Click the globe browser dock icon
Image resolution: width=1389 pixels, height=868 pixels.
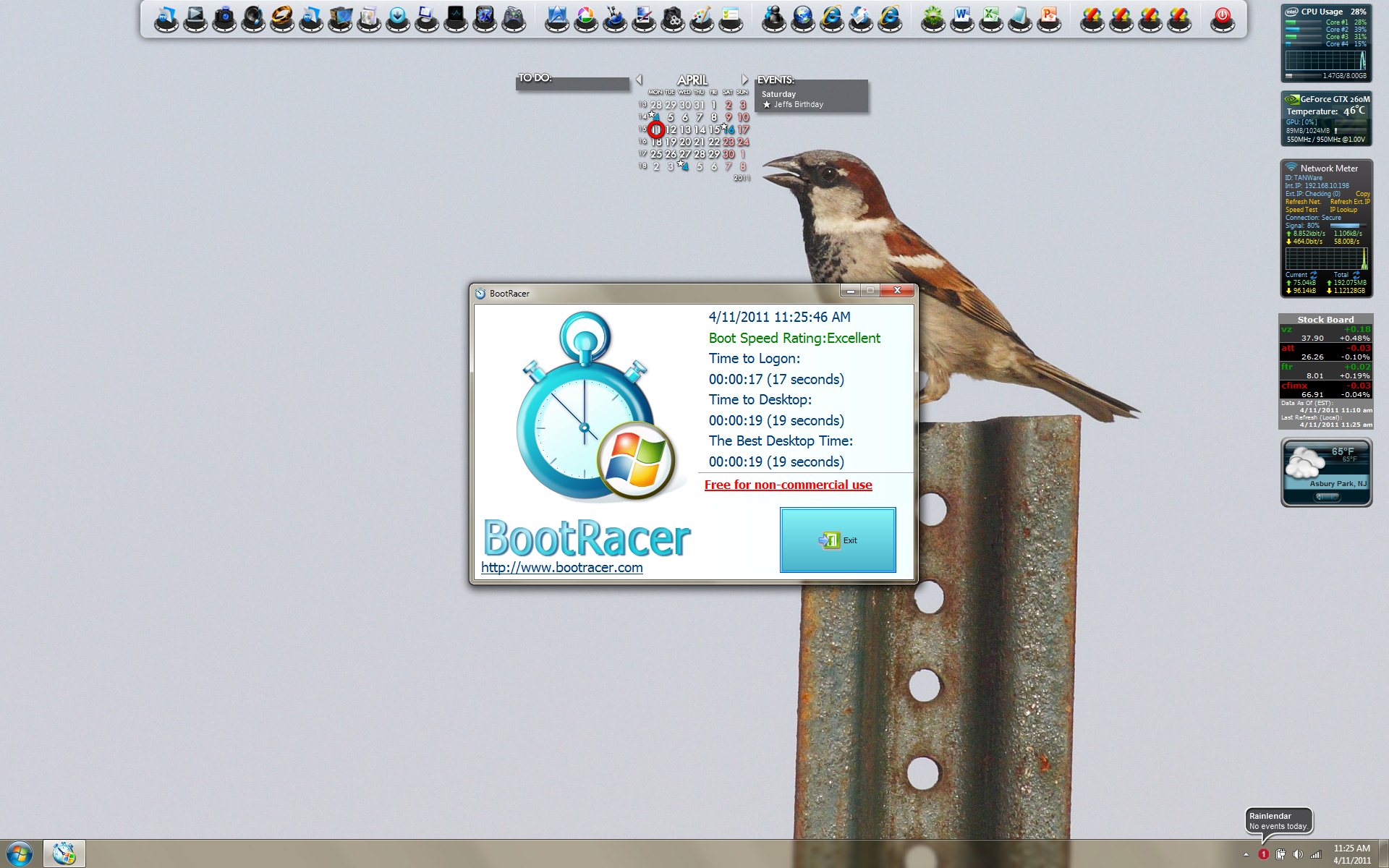(x=802, y=16)
